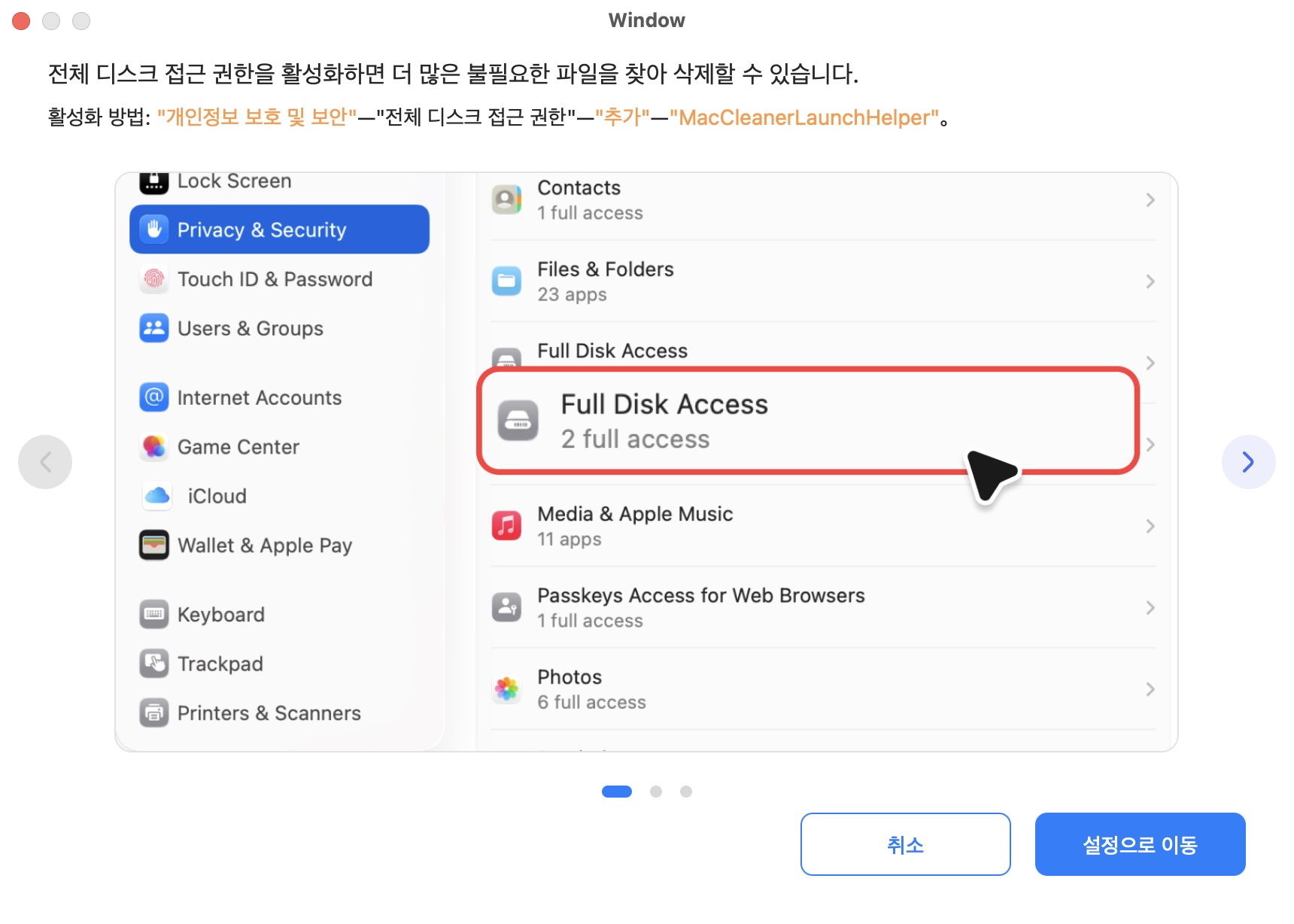Select the Users & Groups icon
Image resolution: width=1294 pixels, height=924 pixels.
click(154, 328)
